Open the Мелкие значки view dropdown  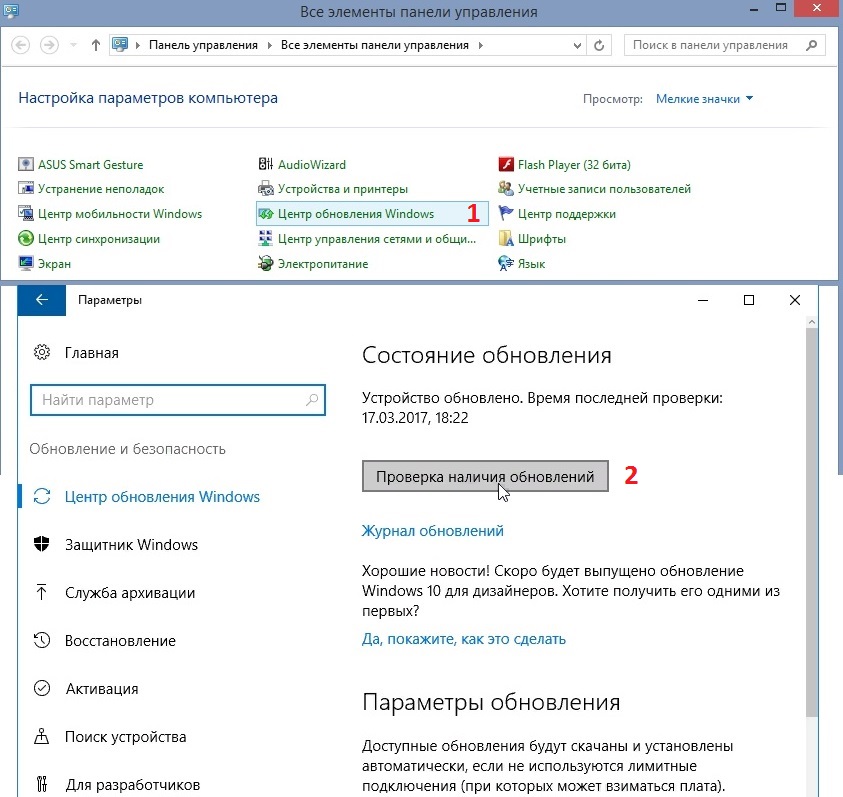tap(704, 98)
